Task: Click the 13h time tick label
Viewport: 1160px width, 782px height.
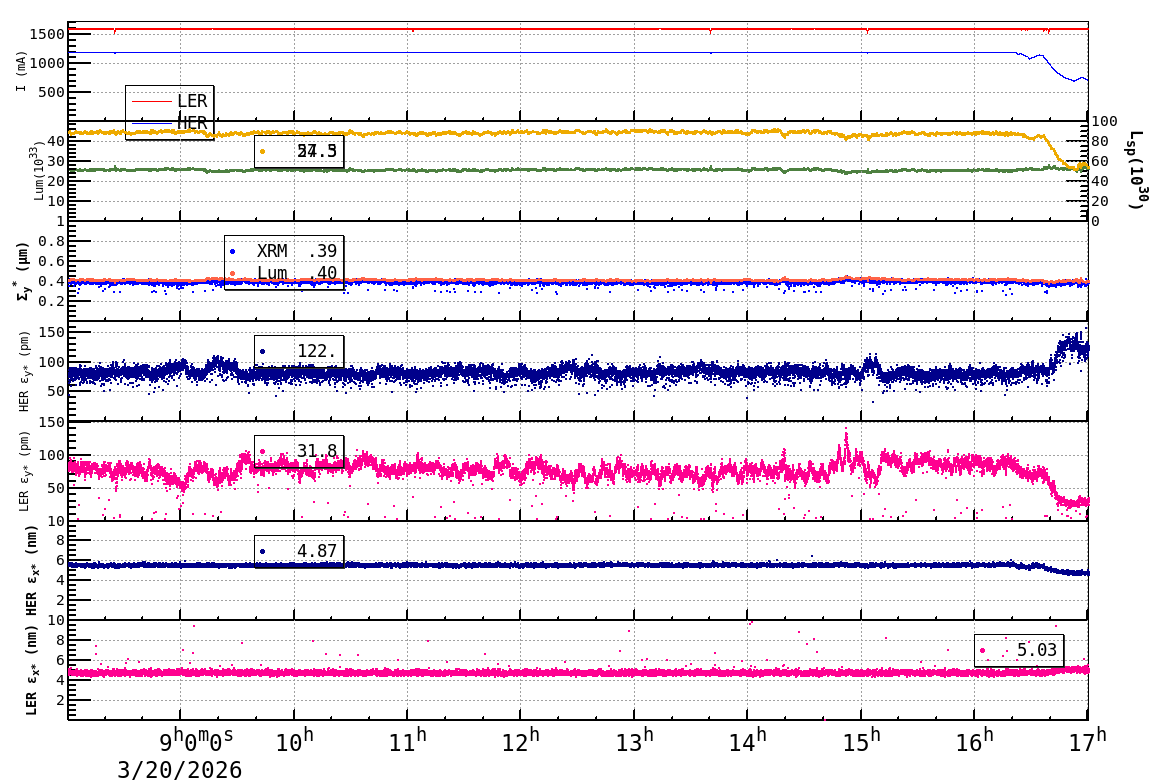Action: [635, 741]
